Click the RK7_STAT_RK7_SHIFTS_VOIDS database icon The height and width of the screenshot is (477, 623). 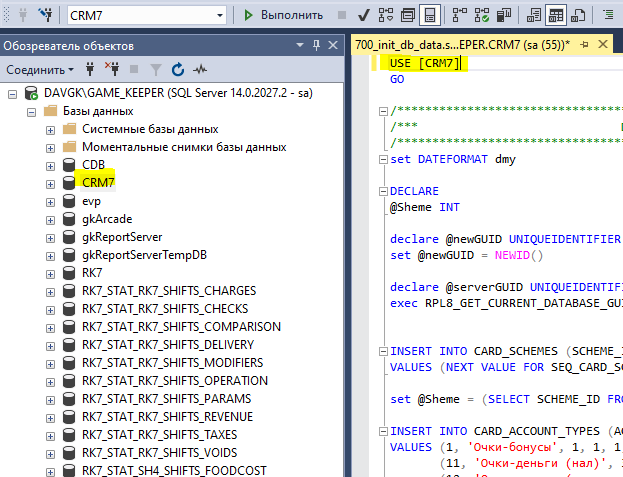[69, 453]
